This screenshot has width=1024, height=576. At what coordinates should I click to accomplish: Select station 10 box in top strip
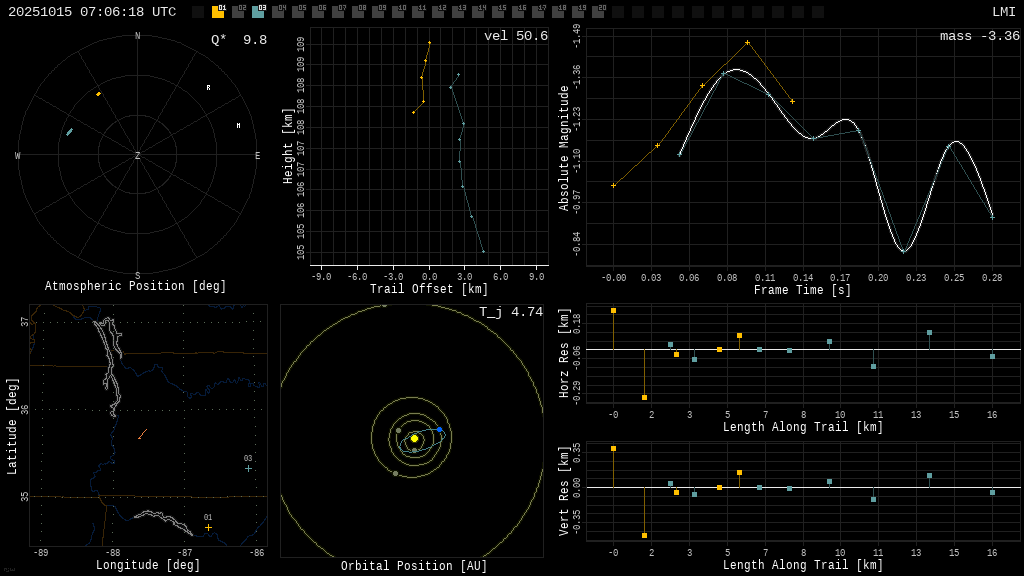(398, 12)
